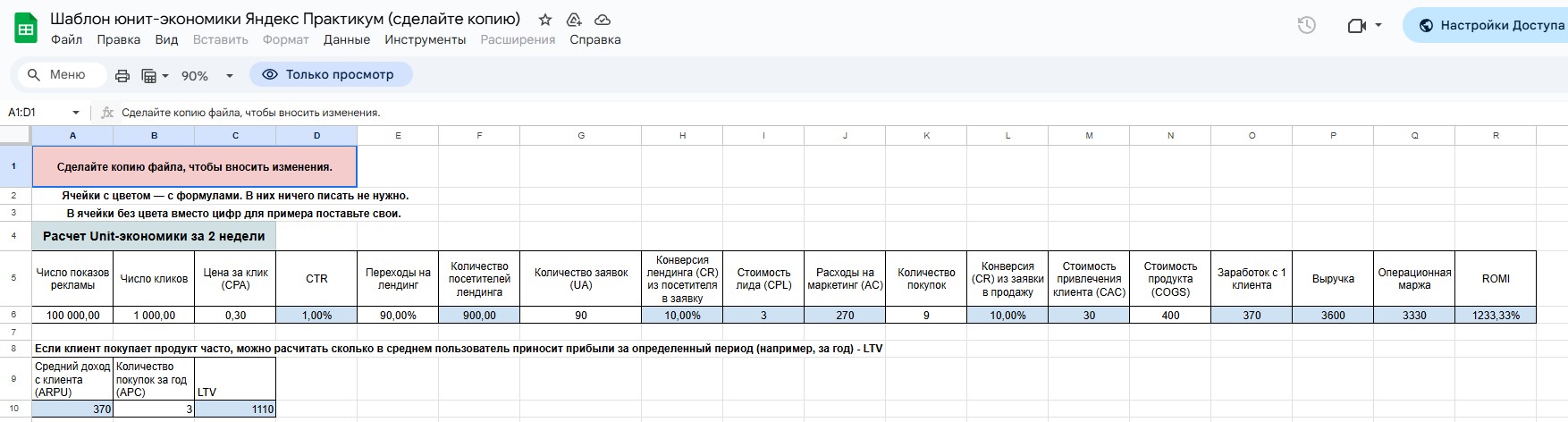Click the add to Drive shortcut icon
Screen dimensions: 1568x422
574,20
